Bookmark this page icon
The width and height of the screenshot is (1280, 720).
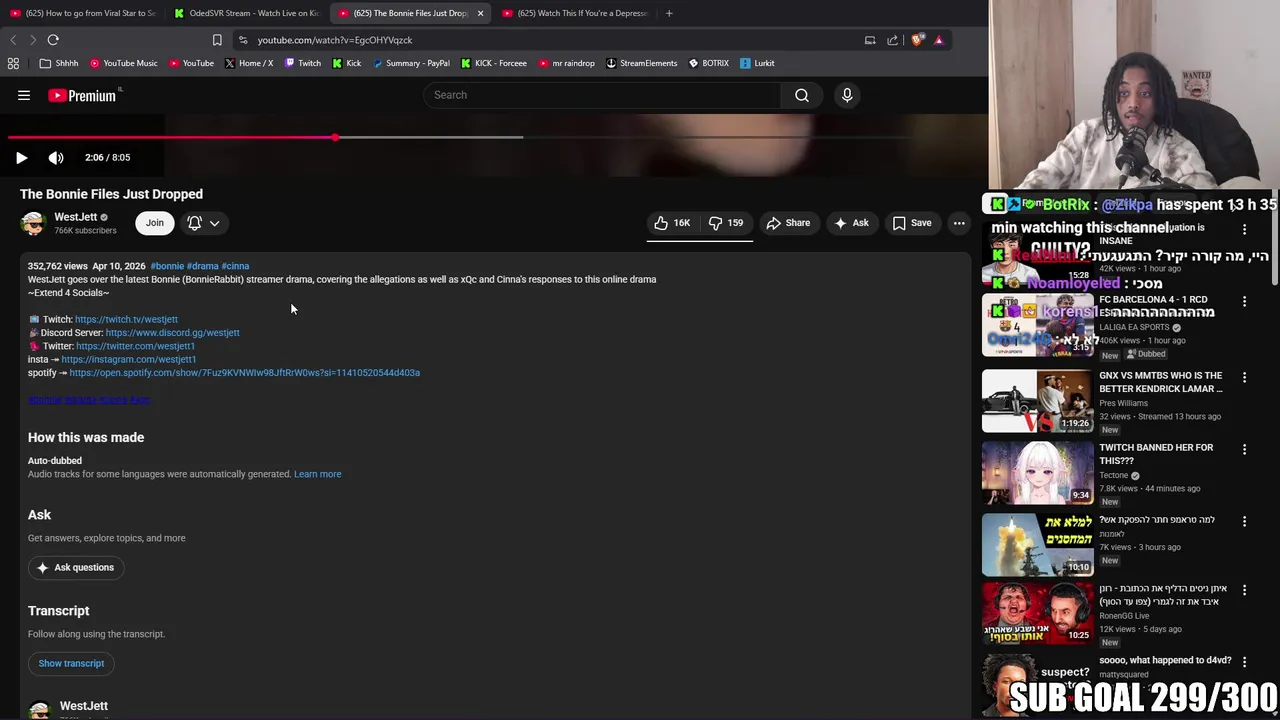[x=217, y=40]
